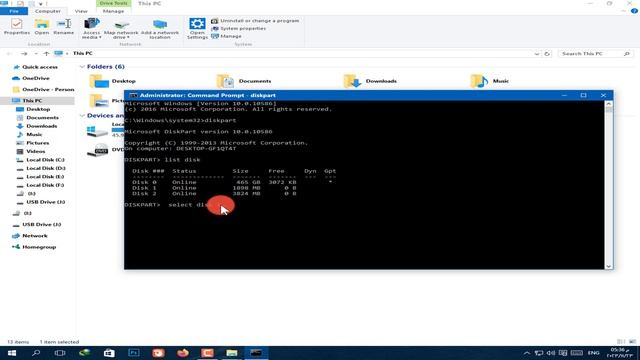Select Pictures in the navigation pane
Screen dimensions: 640x360
(37, 143)
